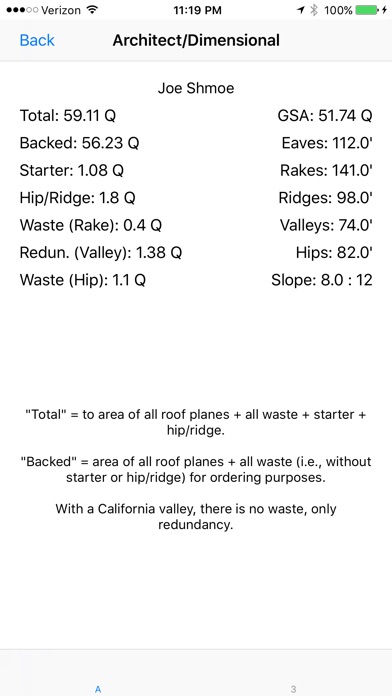Viewport: 392px width, 696px height.
Task: Tap the Total: 59.11 Q value
Action: coord(67,116)
